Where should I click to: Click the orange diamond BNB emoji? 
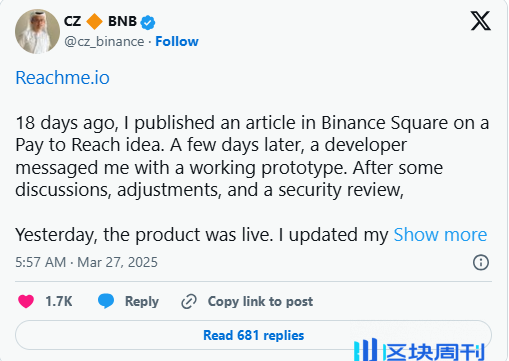coord(95,21)
